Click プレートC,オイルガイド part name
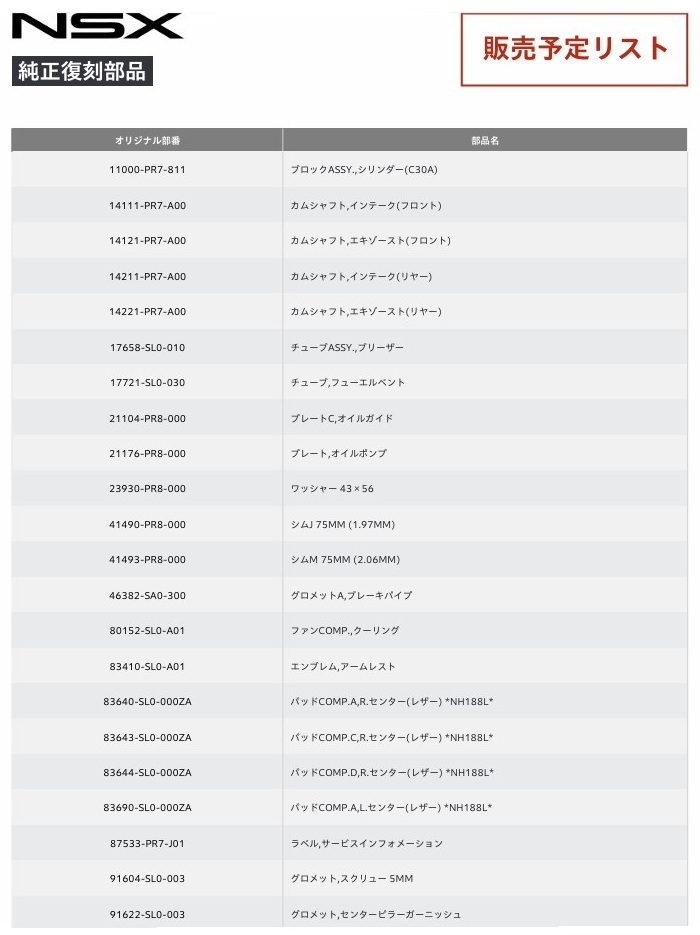The height and width of the screenshot is (935, 700). (341, 418)
